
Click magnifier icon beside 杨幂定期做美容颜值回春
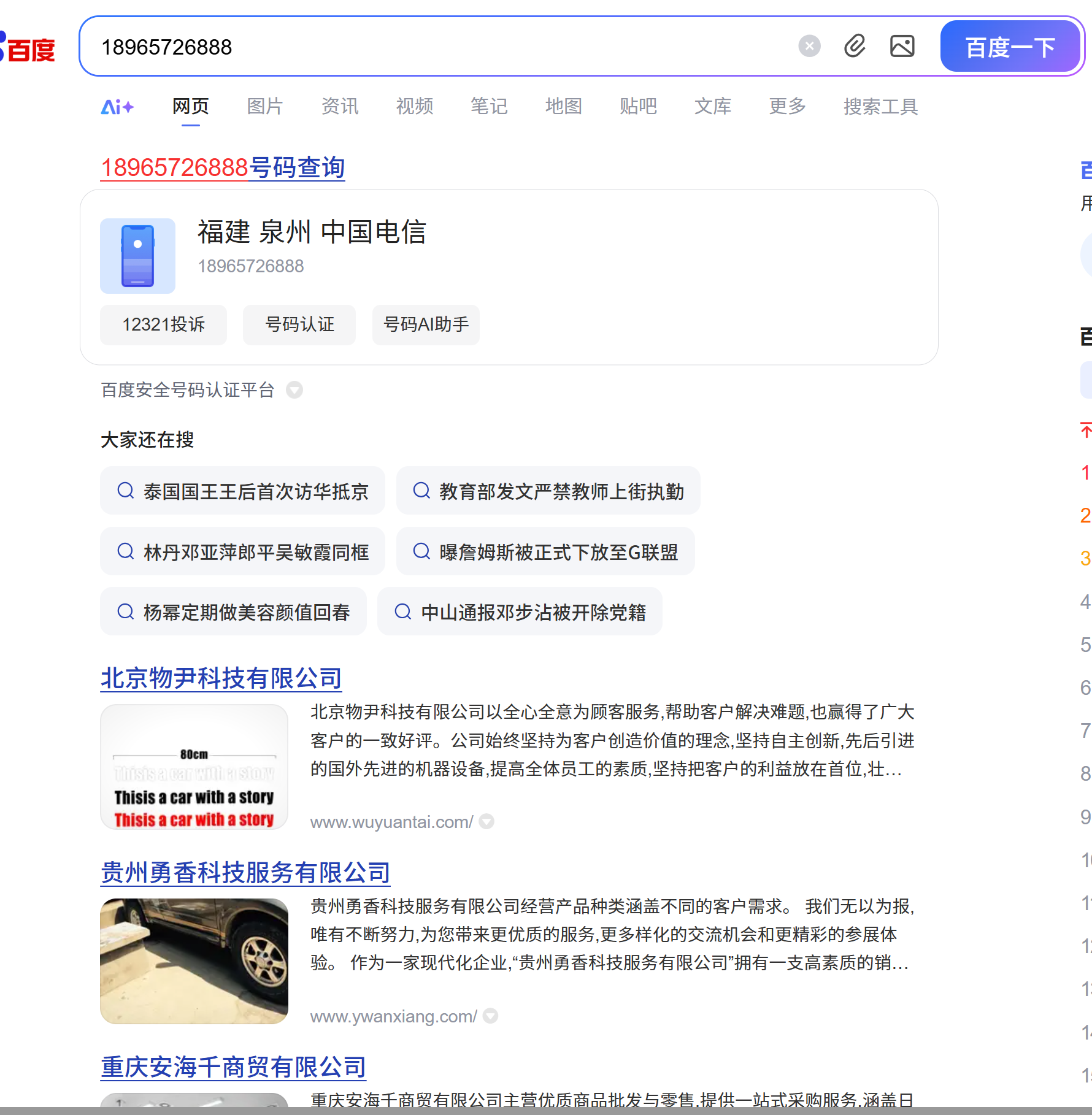(x=126, y=611)
